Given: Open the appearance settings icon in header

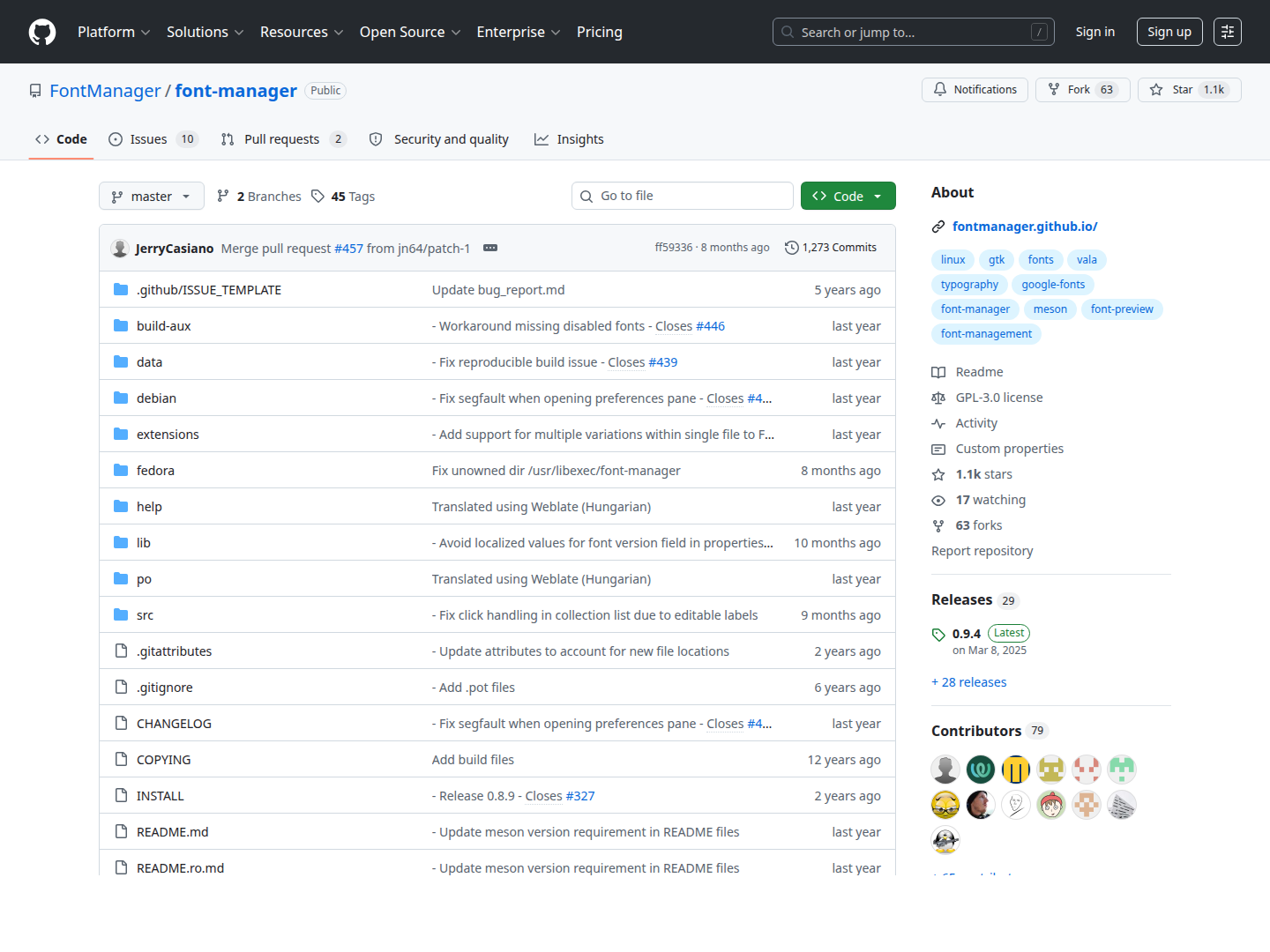Looking at the screenshot, I should [x=1228, y=32].
